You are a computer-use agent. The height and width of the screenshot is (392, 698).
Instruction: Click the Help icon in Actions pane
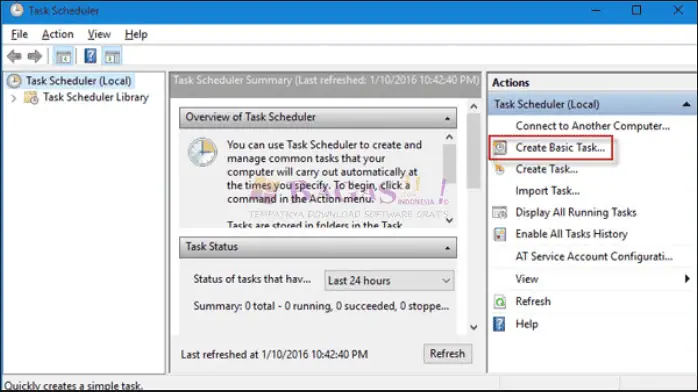[x=499, y=324]
